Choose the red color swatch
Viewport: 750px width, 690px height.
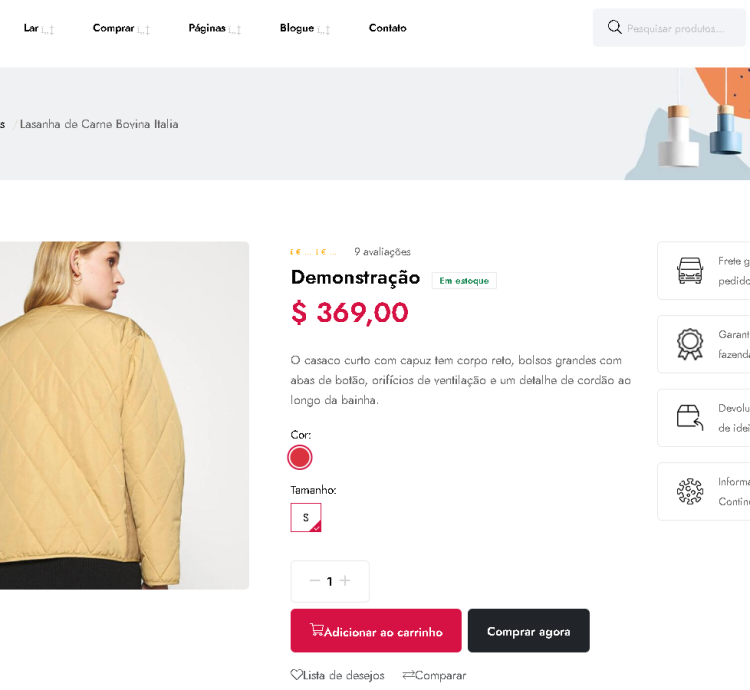coord(299,457)
